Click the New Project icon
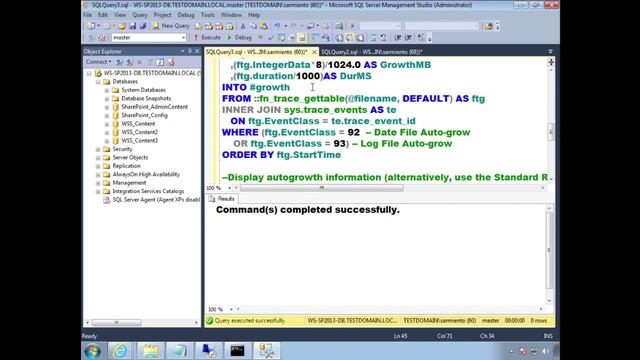This screenshot has width=640, height=360. (91, 26)
